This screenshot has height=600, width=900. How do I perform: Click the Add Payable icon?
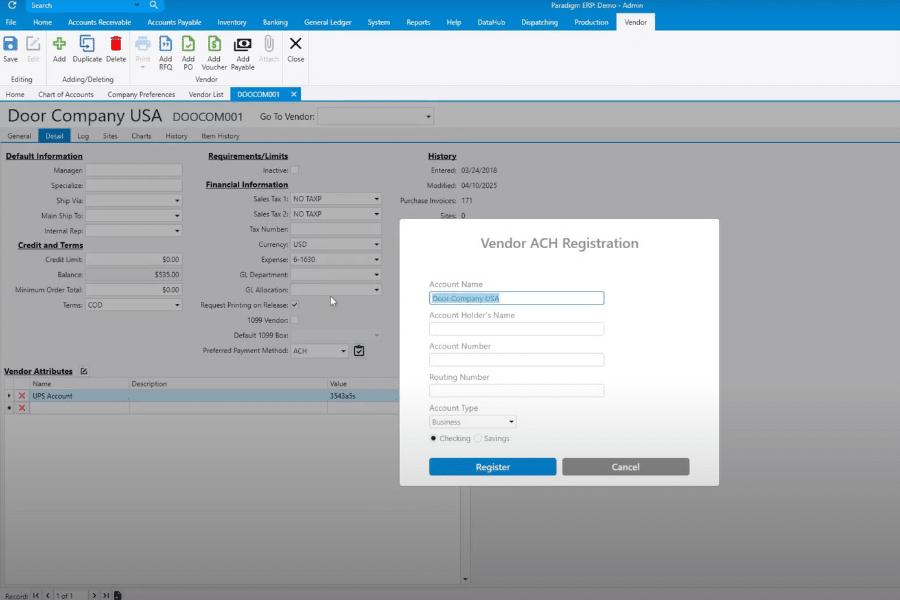coord(242,44)
